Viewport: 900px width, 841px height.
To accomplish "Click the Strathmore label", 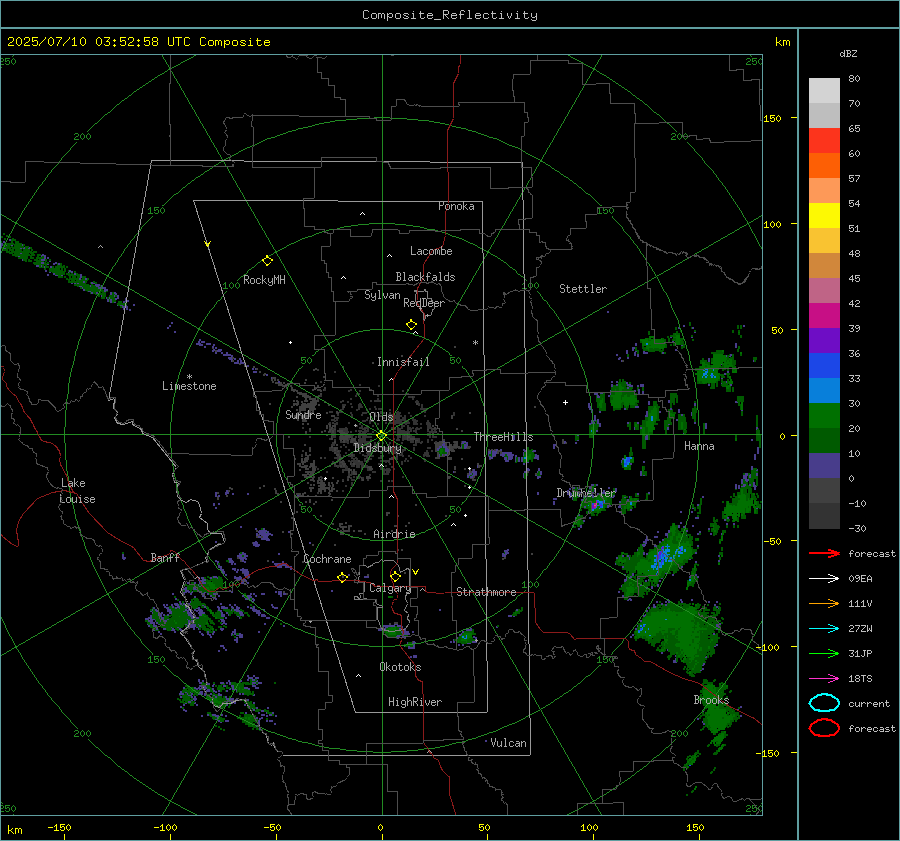I will [x=486, y=592].
